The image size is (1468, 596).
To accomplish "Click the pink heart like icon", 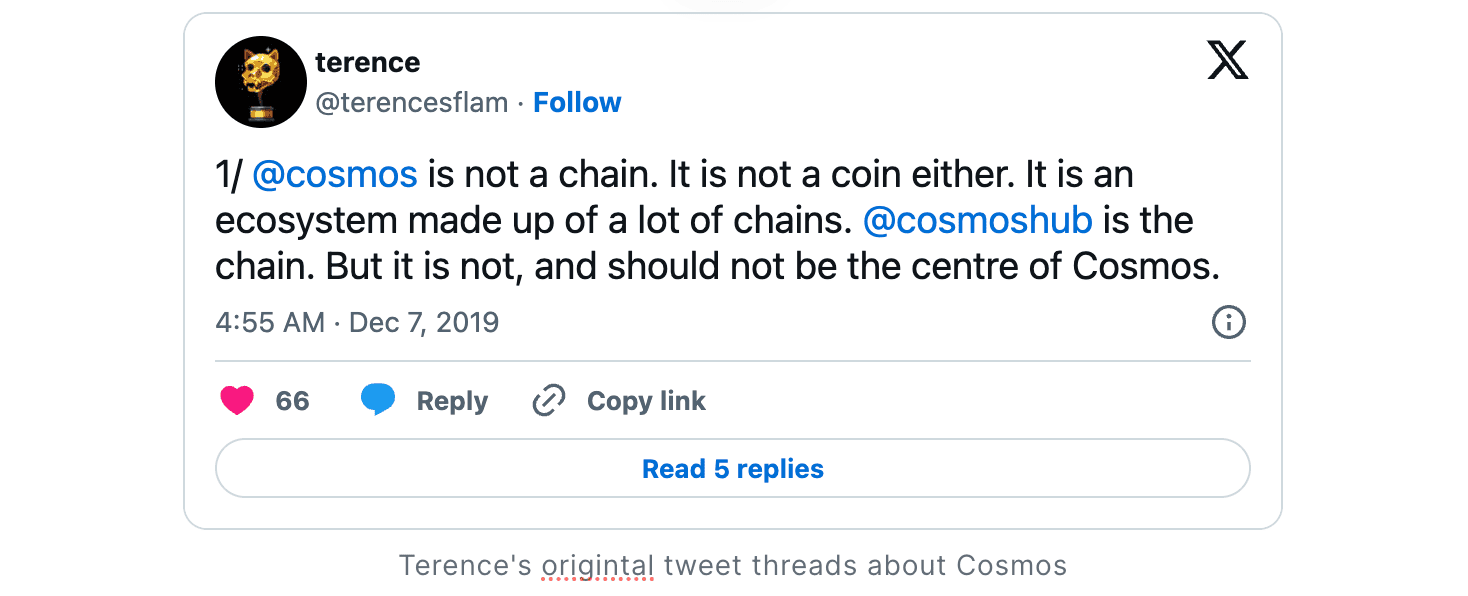I will tap(237, 401).
